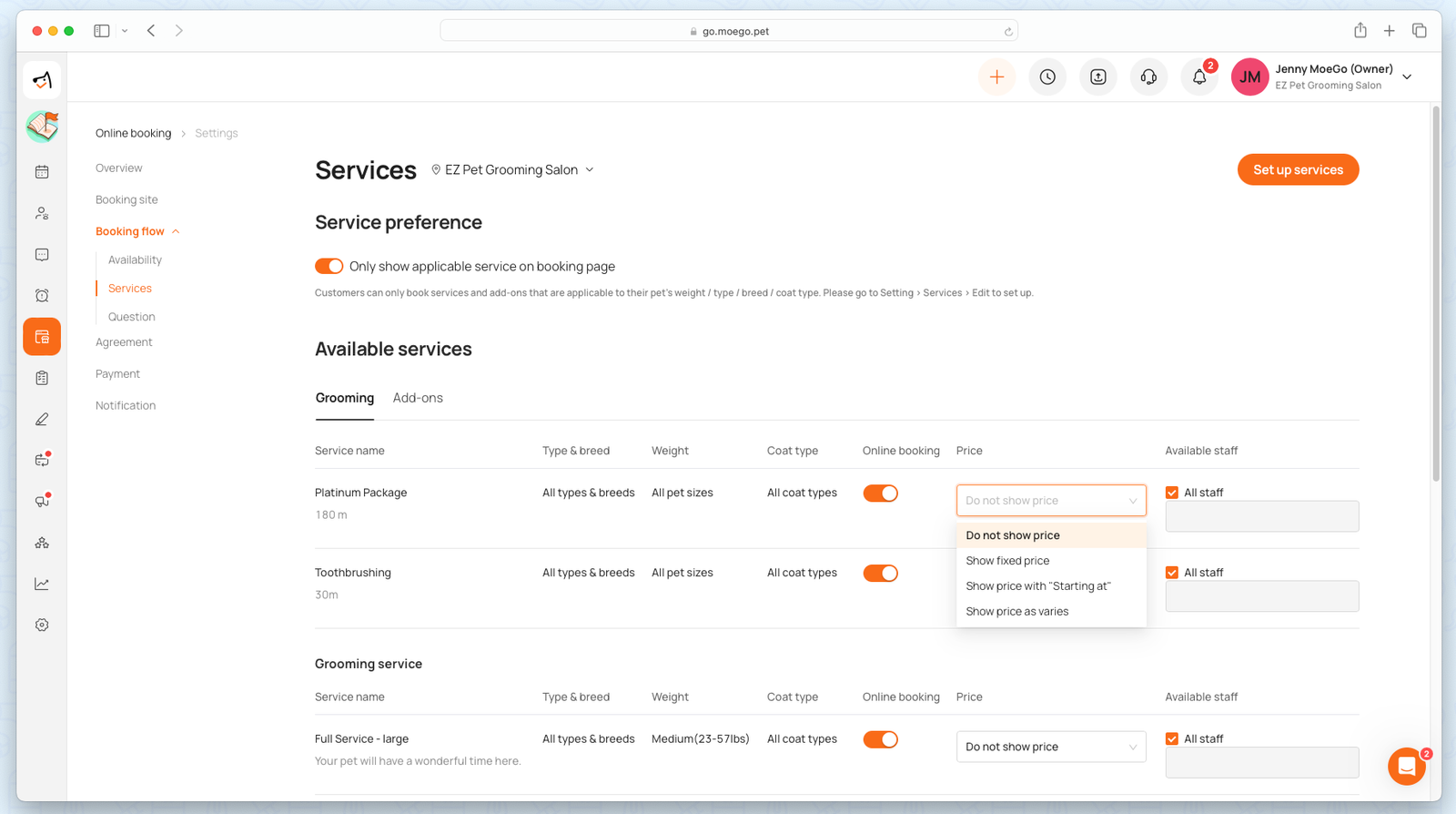Toggle only show applicable service switch

[329, 266]
